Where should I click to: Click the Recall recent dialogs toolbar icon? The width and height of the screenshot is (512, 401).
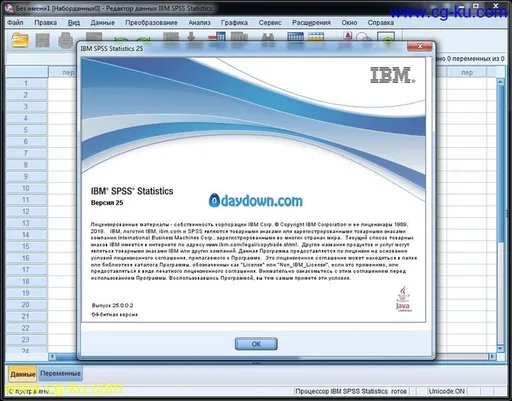coord(94,37)
